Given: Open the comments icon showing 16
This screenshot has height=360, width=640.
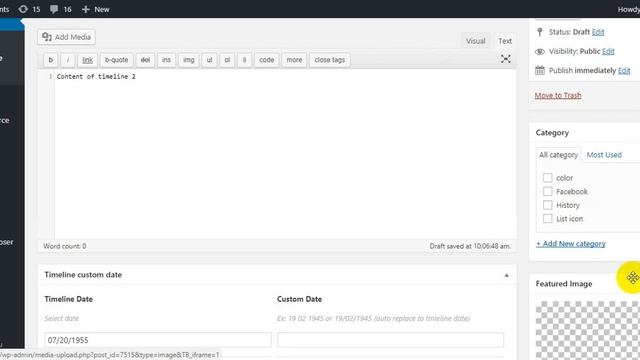Looking at the screenshot, I should 60,9.
